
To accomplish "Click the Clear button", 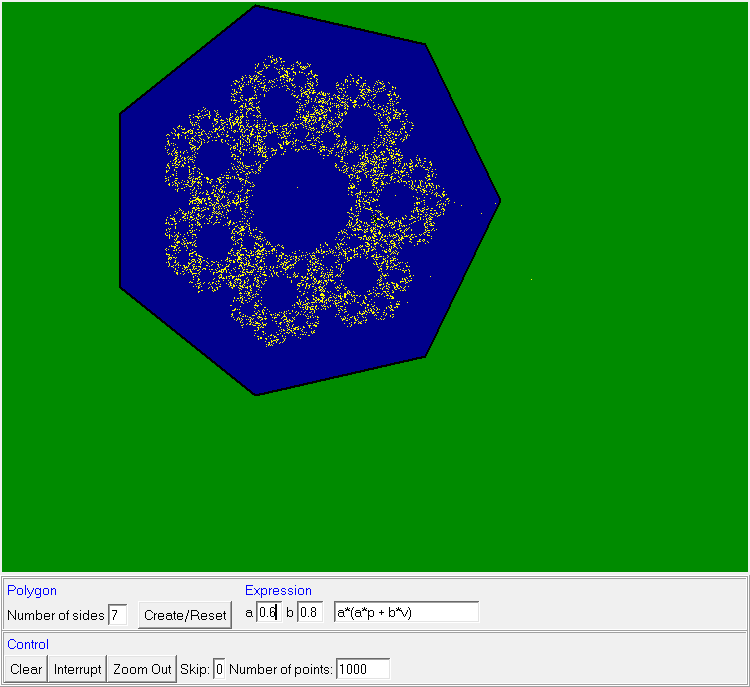I will click(x=26, y=669).
